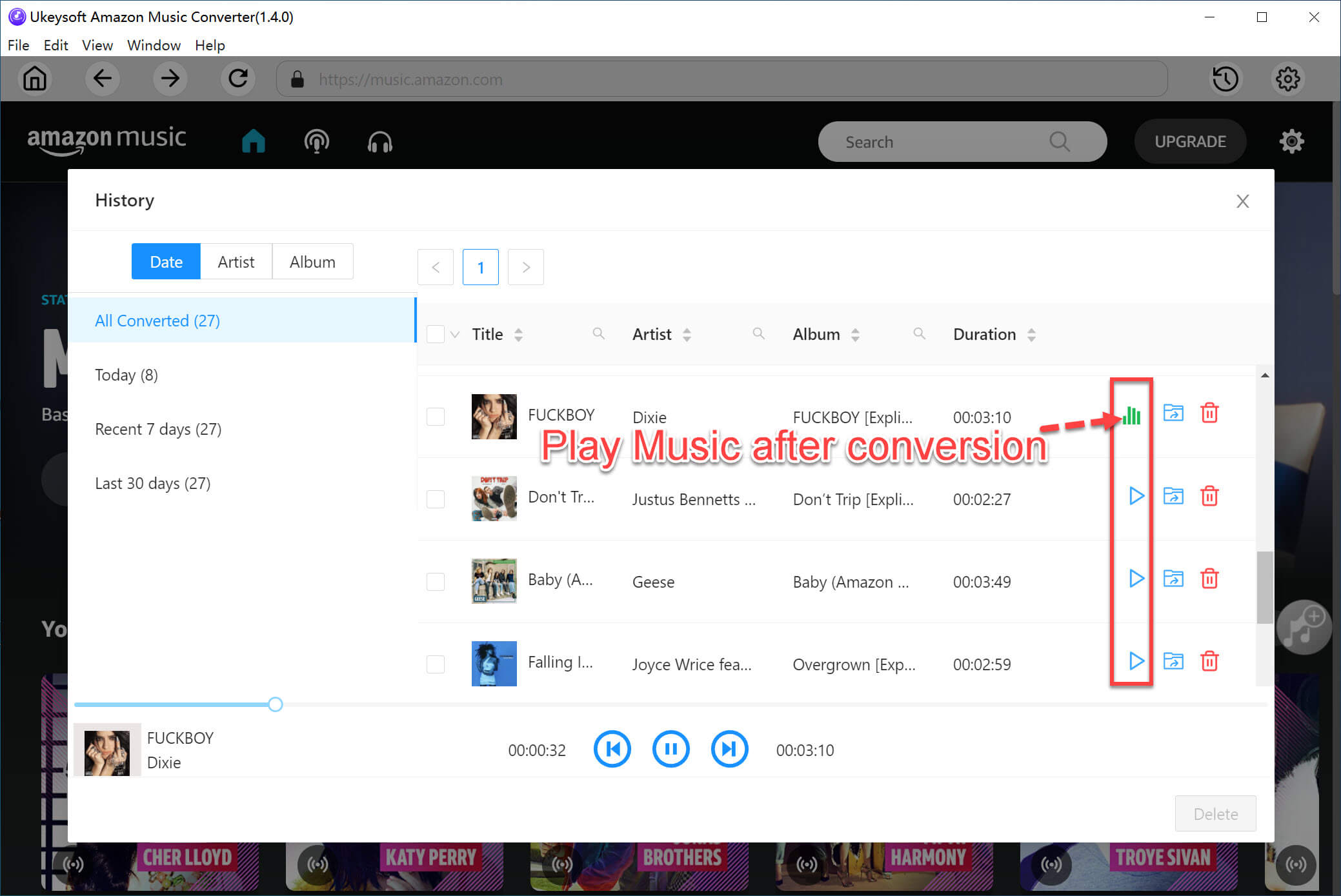Click the green playing bars for FUCKBOY
The height and width of the screenshot is (896, 1341).
(x=1131, y=415)
